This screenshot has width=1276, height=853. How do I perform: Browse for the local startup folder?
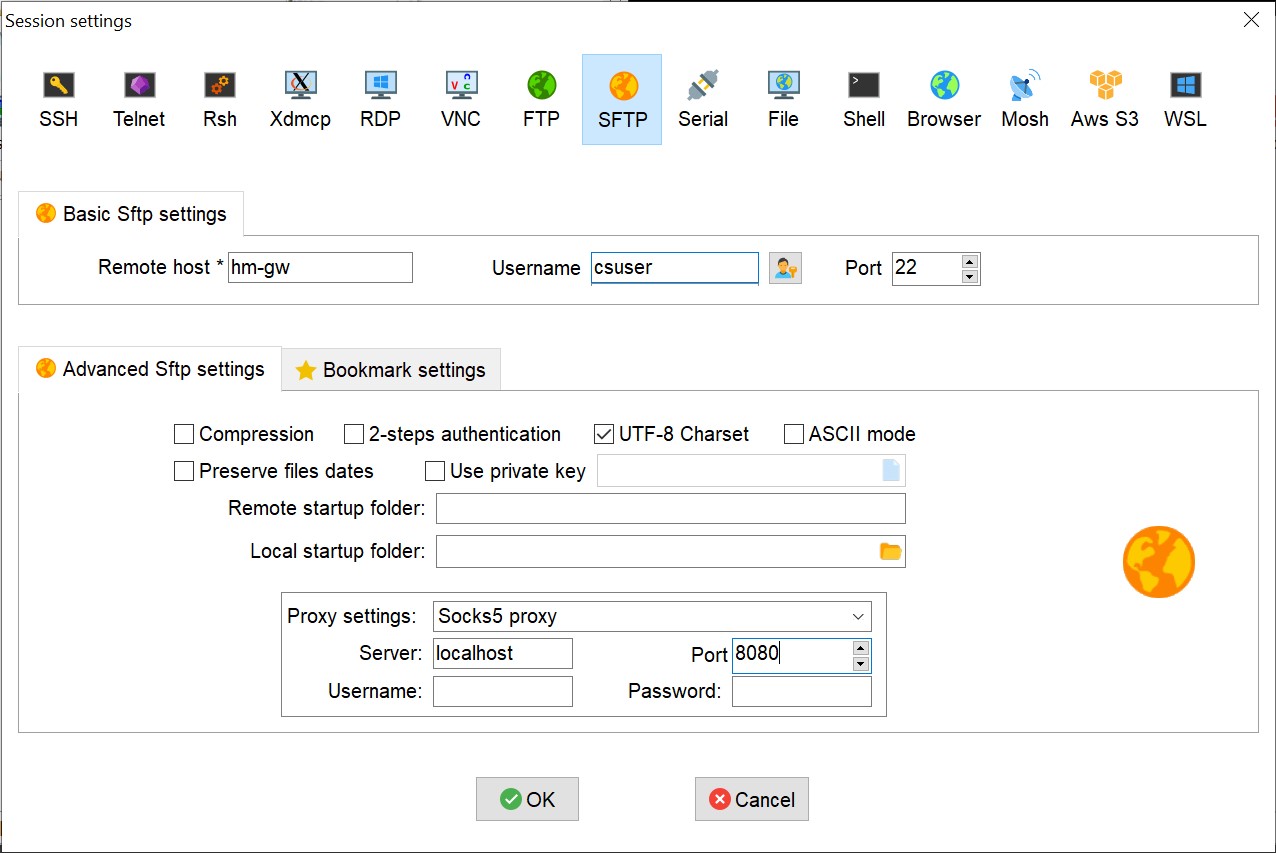pyautogui.click(x=890, y=551)
